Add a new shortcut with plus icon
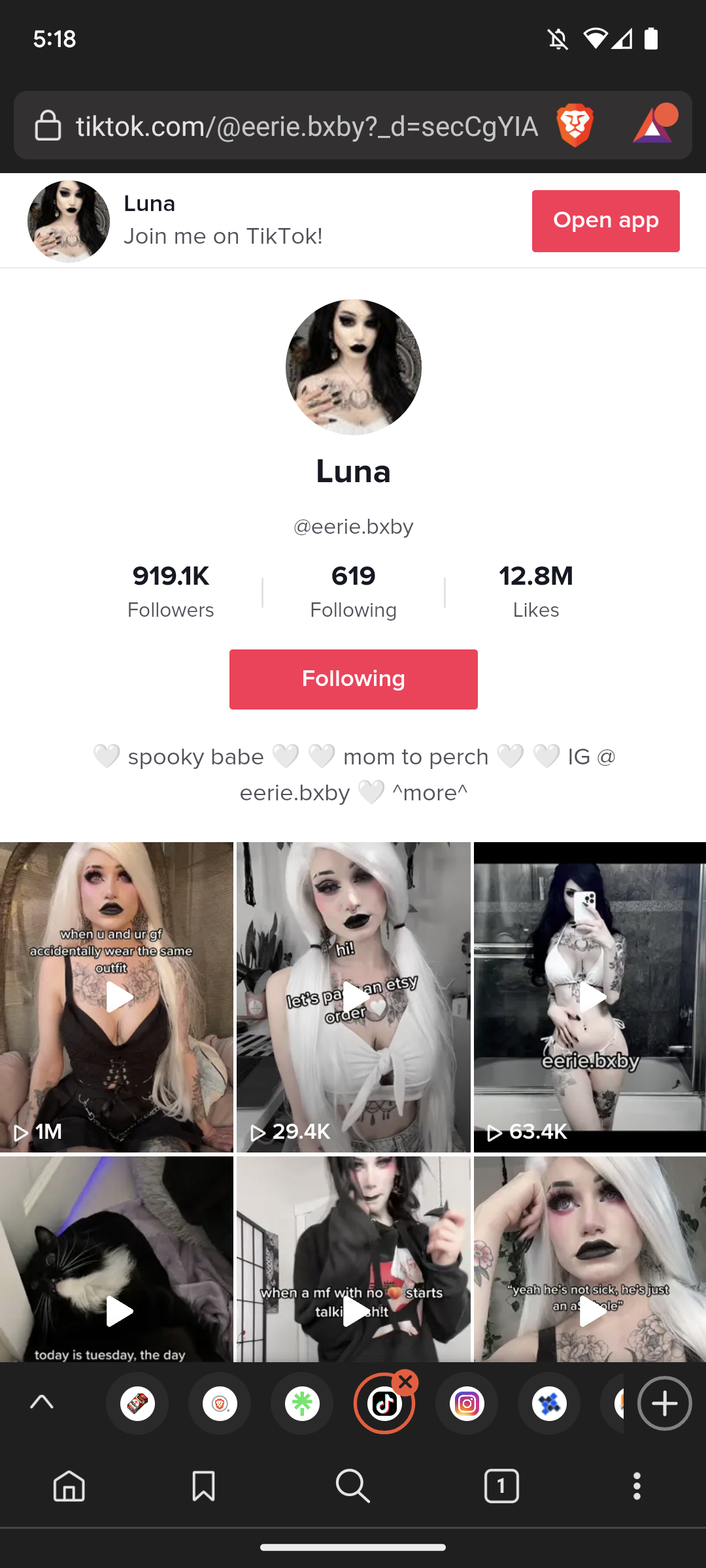The width and height of the screenshot is (706, 1568). coord(665,1403)
